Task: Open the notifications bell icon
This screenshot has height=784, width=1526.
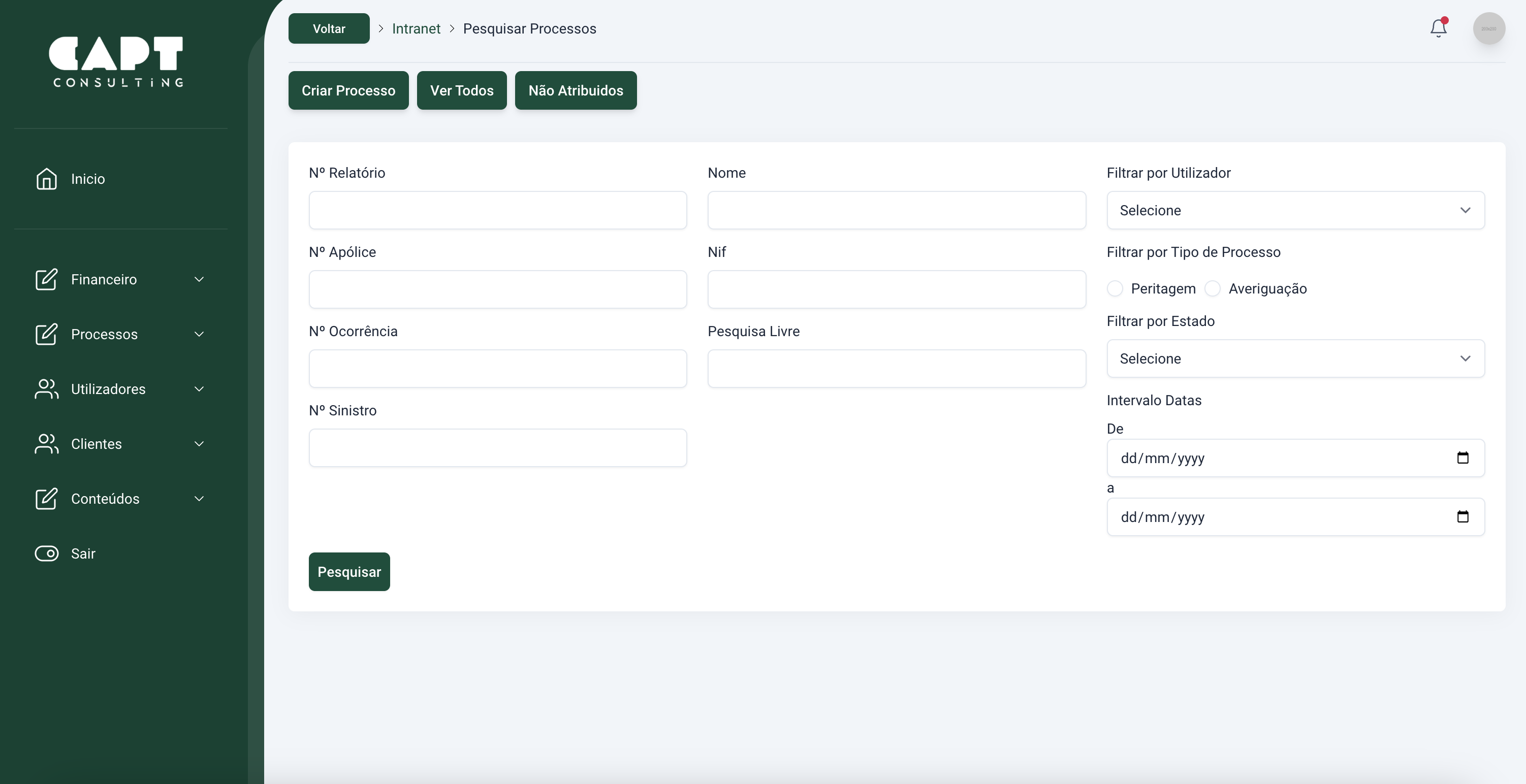Action: click(1438, 28)
